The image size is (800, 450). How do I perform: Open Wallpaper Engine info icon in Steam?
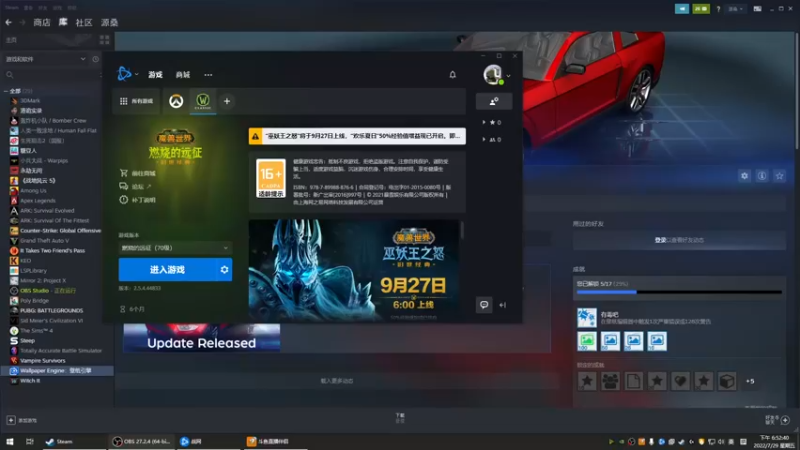[762, 176]
